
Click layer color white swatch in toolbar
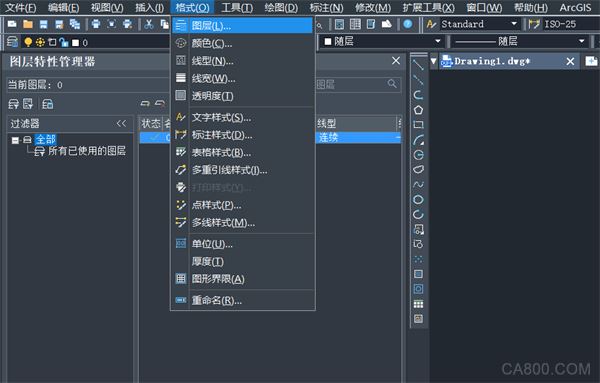[x=75, y=42]
